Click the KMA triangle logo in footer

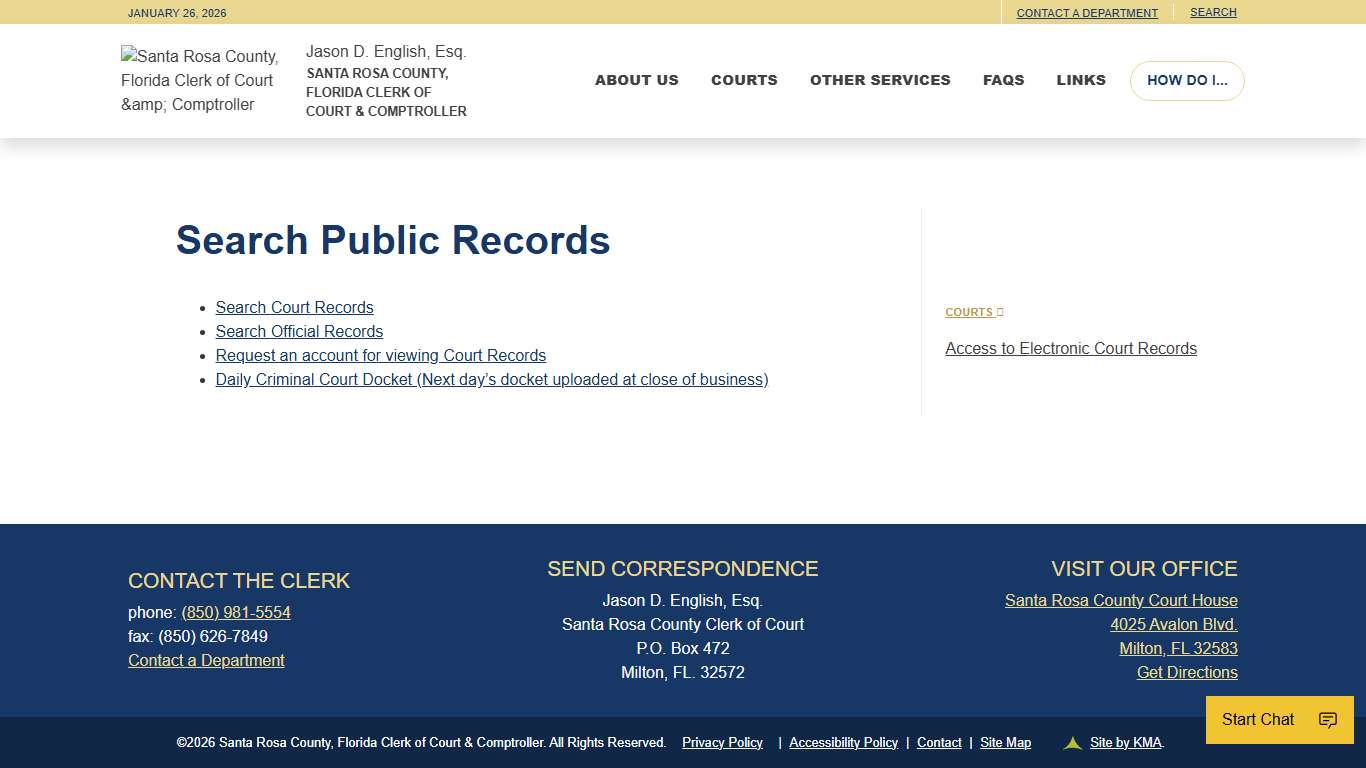point(1071,742)
